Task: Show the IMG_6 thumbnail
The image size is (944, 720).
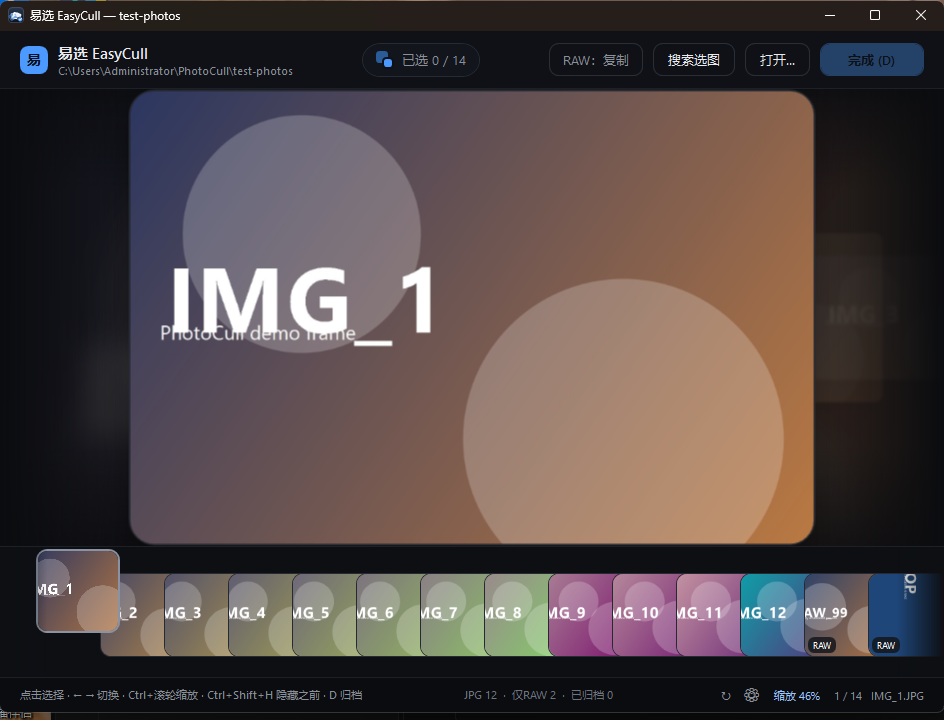Action: (388, 615)
